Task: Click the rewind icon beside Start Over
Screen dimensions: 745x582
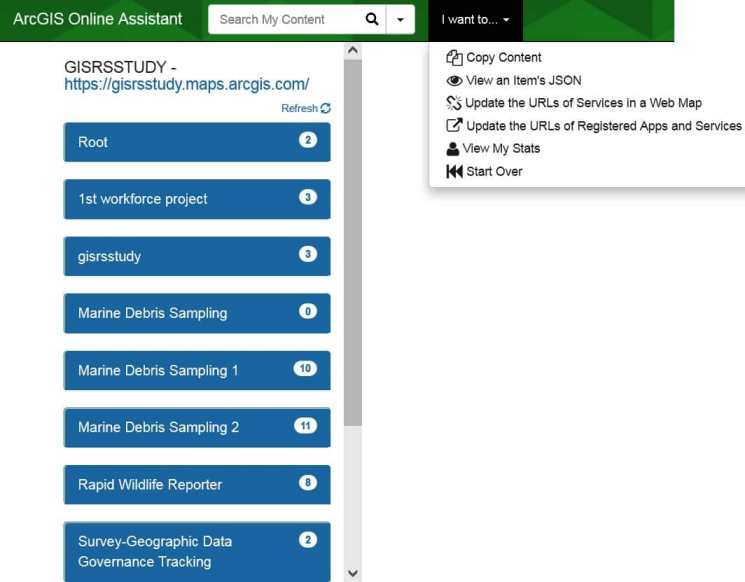Action: [x=454, y=172]
